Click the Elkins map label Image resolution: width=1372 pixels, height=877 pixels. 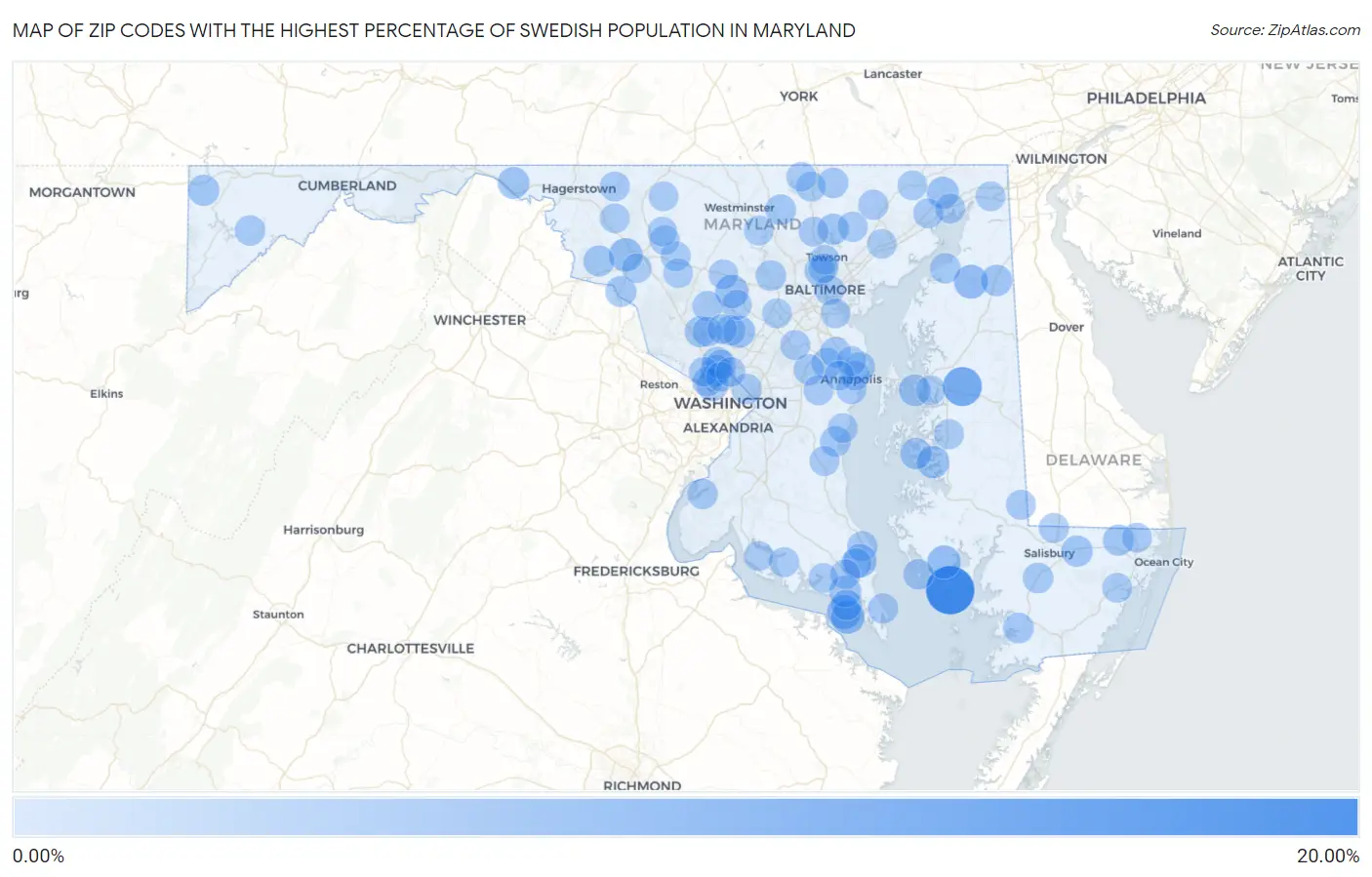point(106,394)
